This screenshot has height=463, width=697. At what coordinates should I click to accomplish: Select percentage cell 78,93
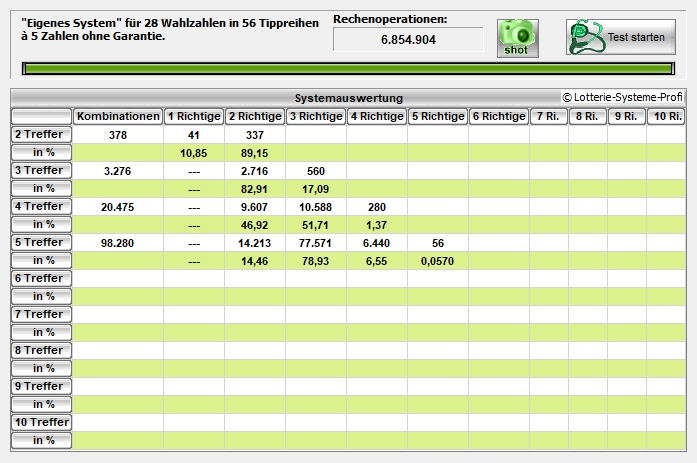pos(316,261)
